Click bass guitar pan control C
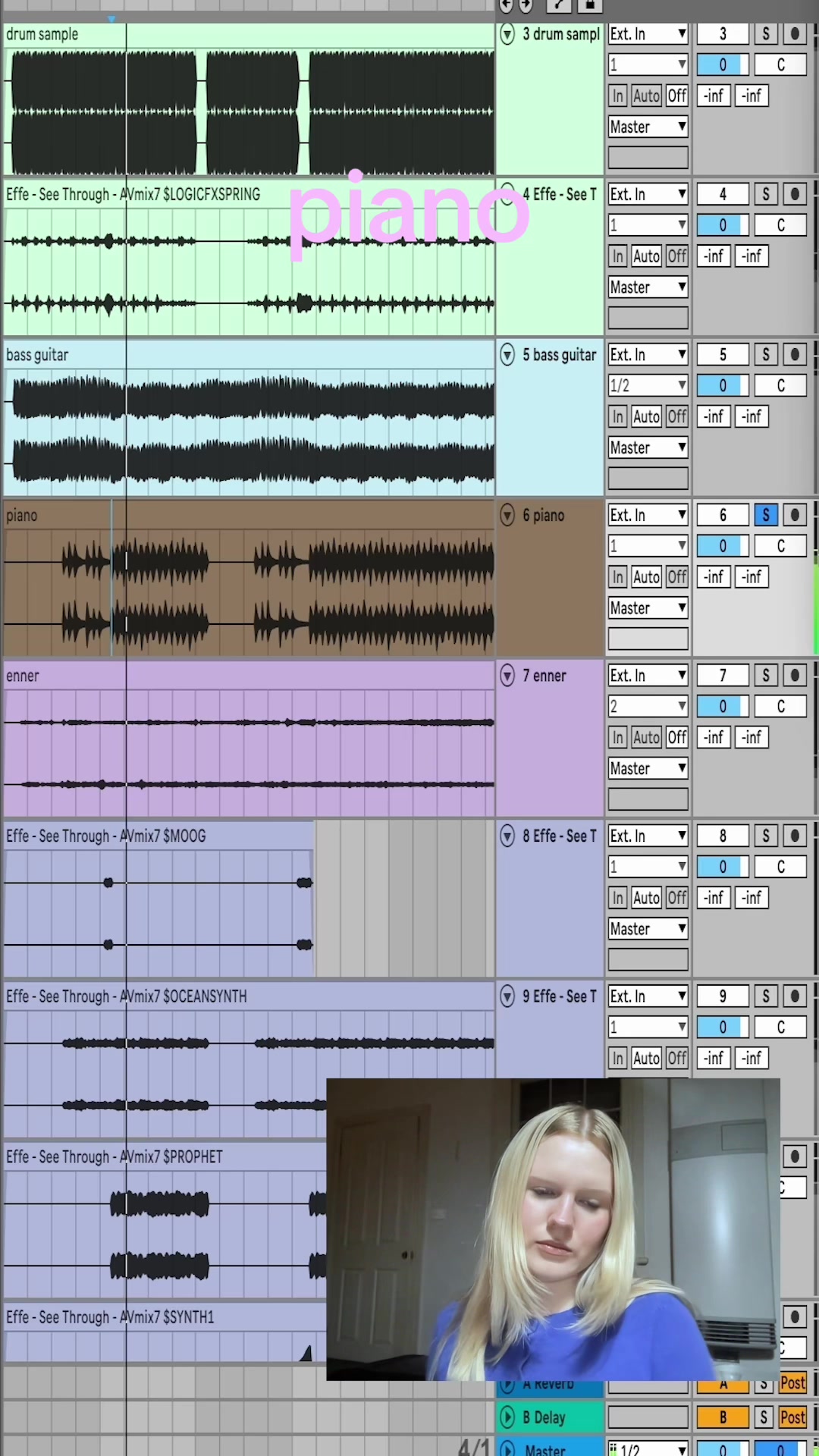 pyautogui.click(x=780, y=385)
